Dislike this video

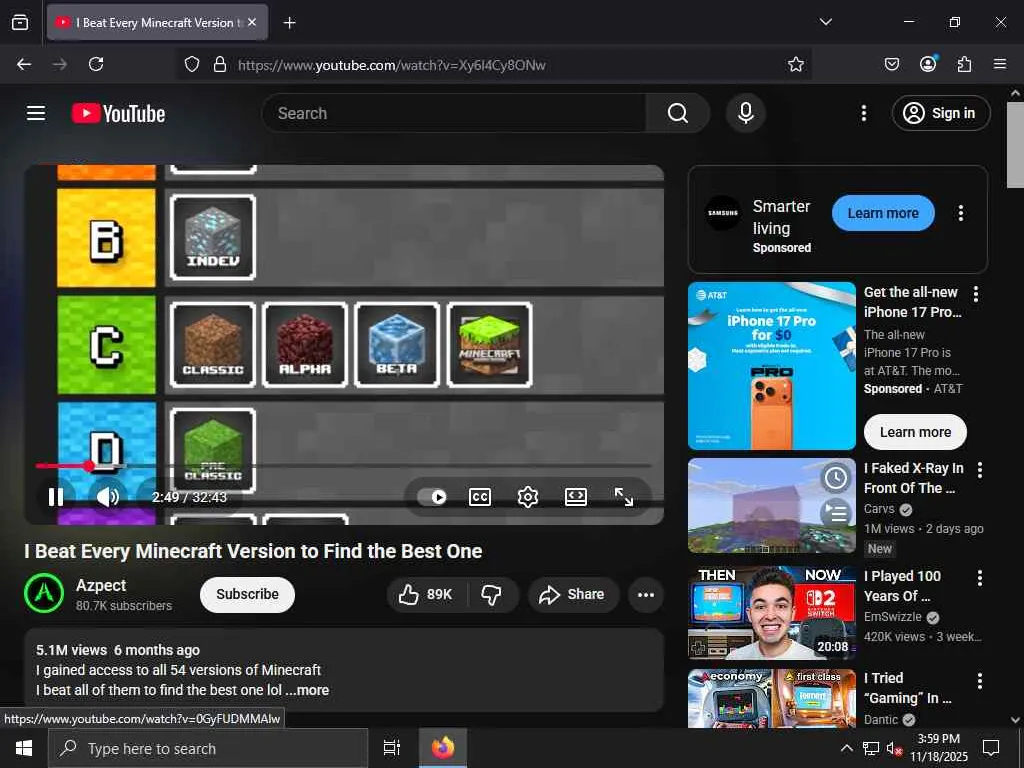[x=492, y=594]
